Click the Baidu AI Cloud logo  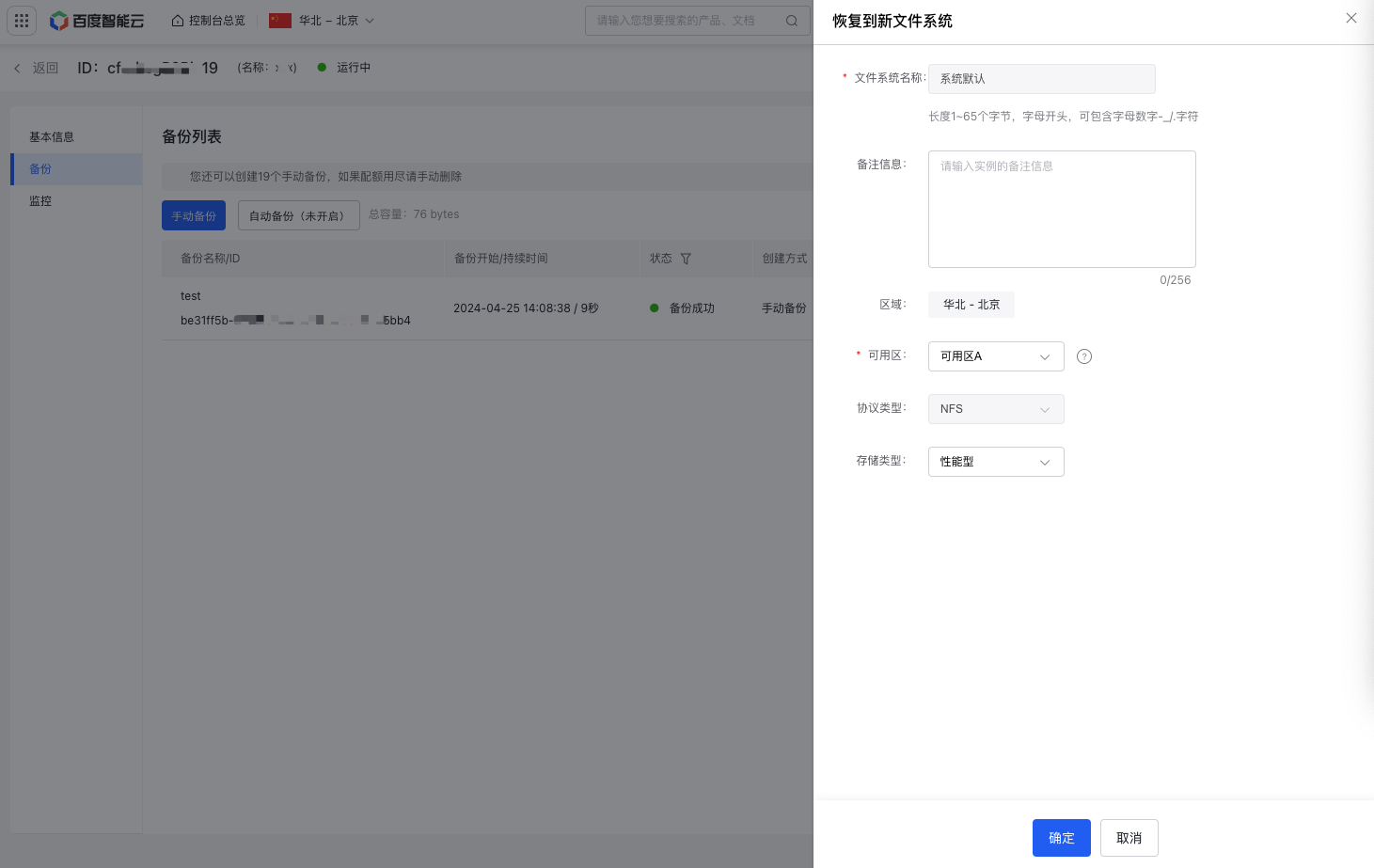[97, 21]
